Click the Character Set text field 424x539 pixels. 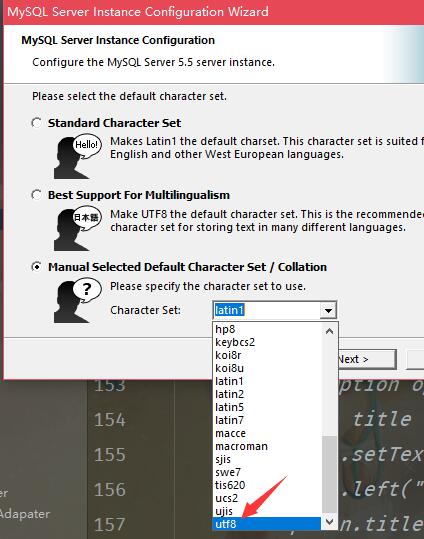point(267,310)
